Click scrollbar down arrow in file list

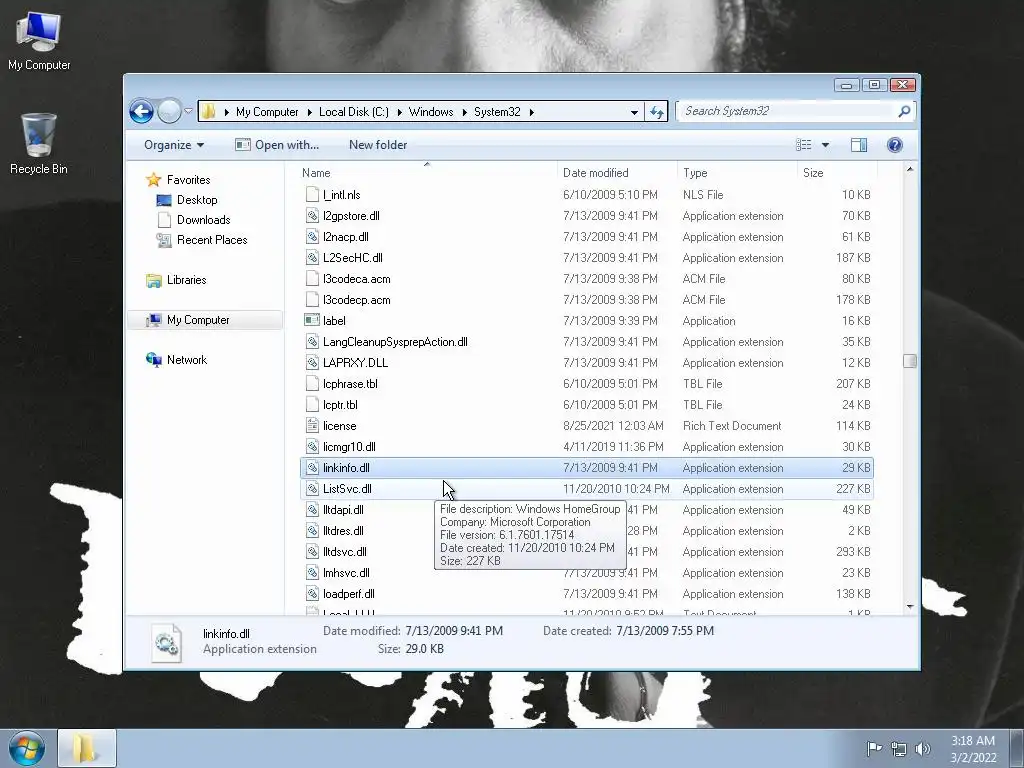910,607
